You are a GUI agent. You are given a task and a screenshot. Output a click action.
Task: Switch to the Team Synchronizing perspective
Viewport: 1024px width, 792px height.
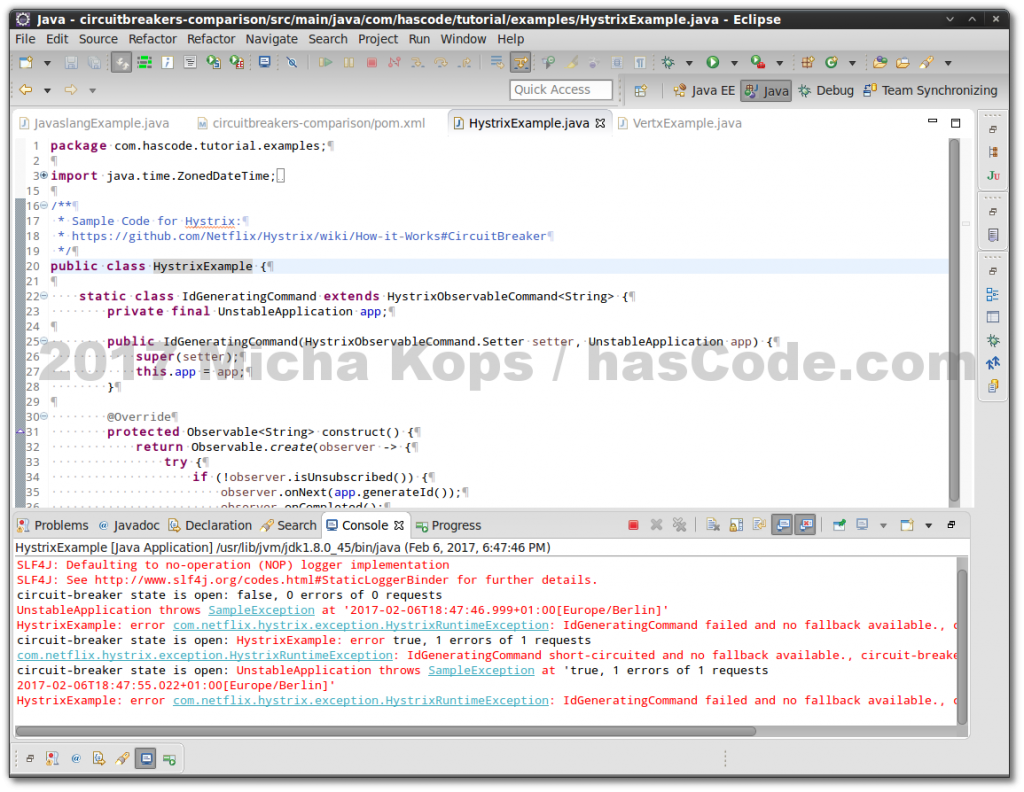(x=930, y=90)
